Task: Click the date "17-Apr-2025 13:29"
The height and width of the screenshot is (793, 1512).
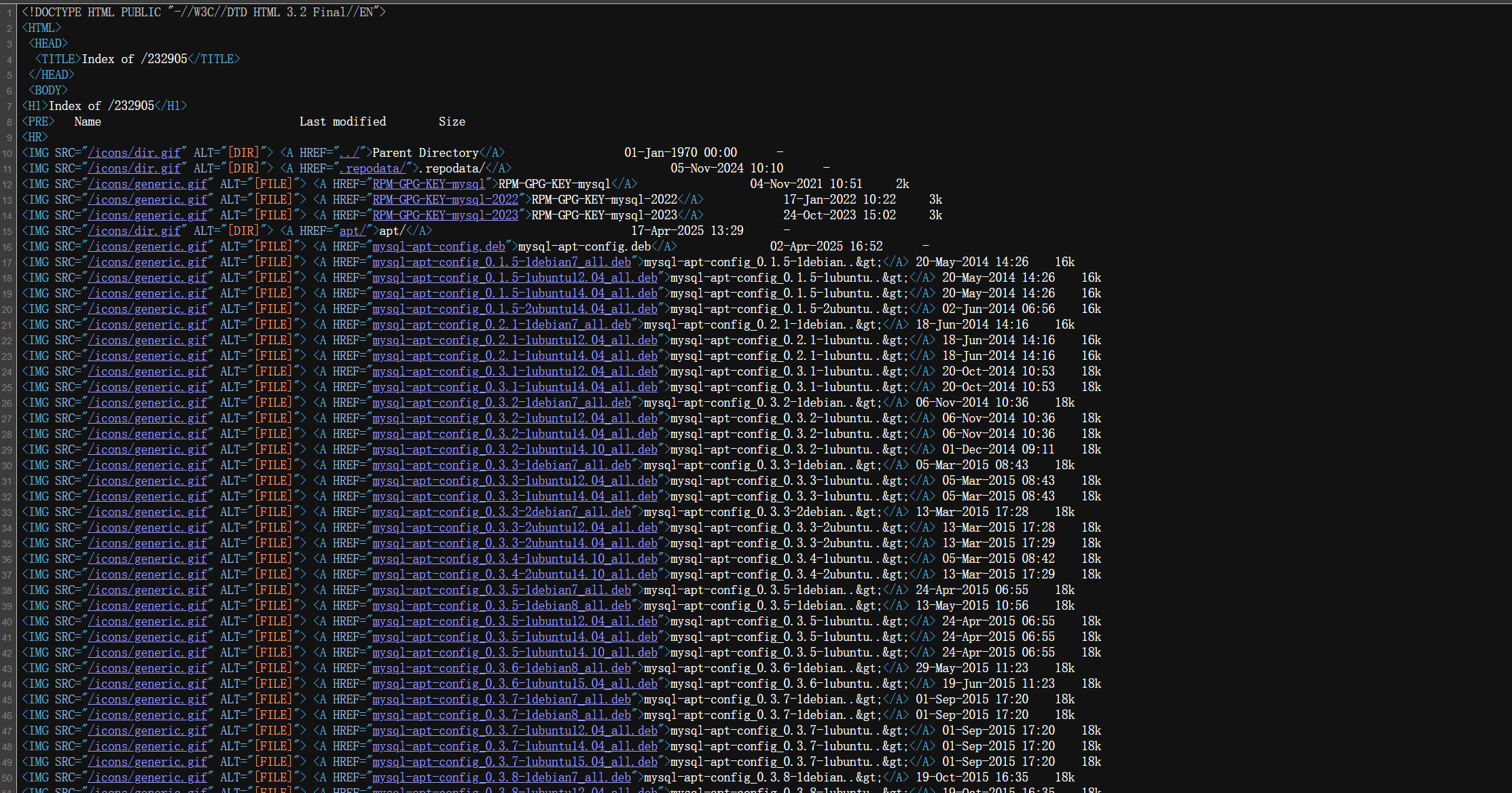Action: click(x=687, y=231)
